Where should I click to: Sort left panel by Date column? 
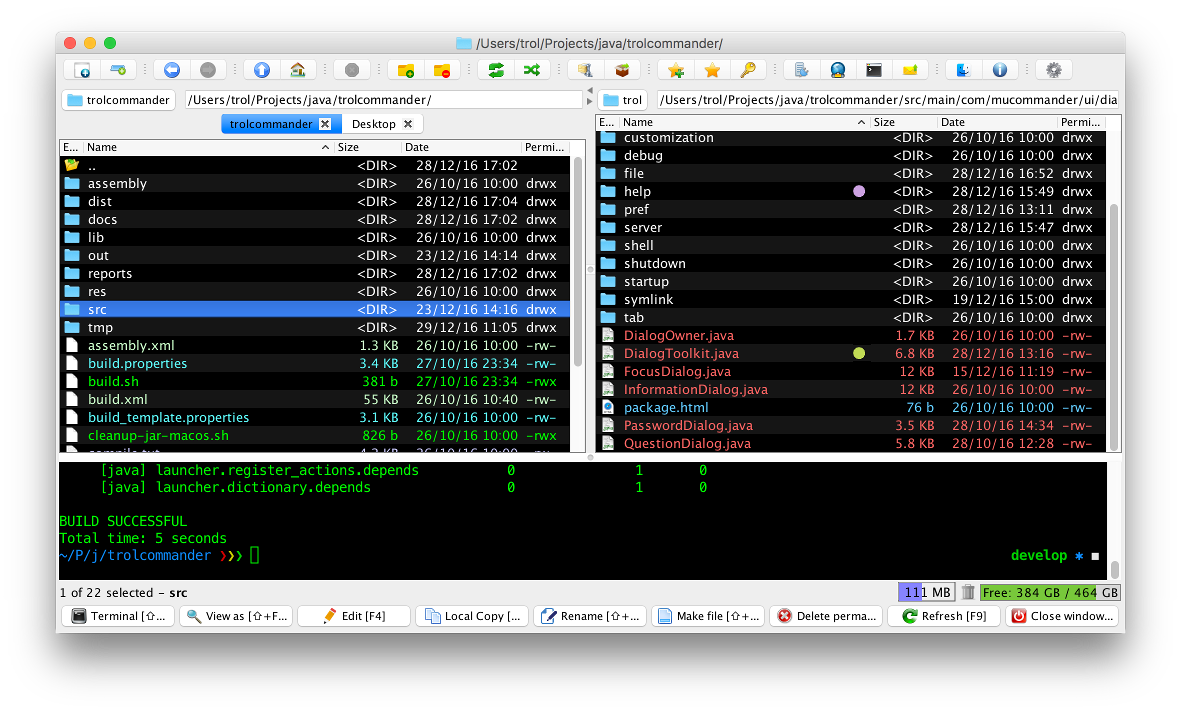click(x=461, y=148)
